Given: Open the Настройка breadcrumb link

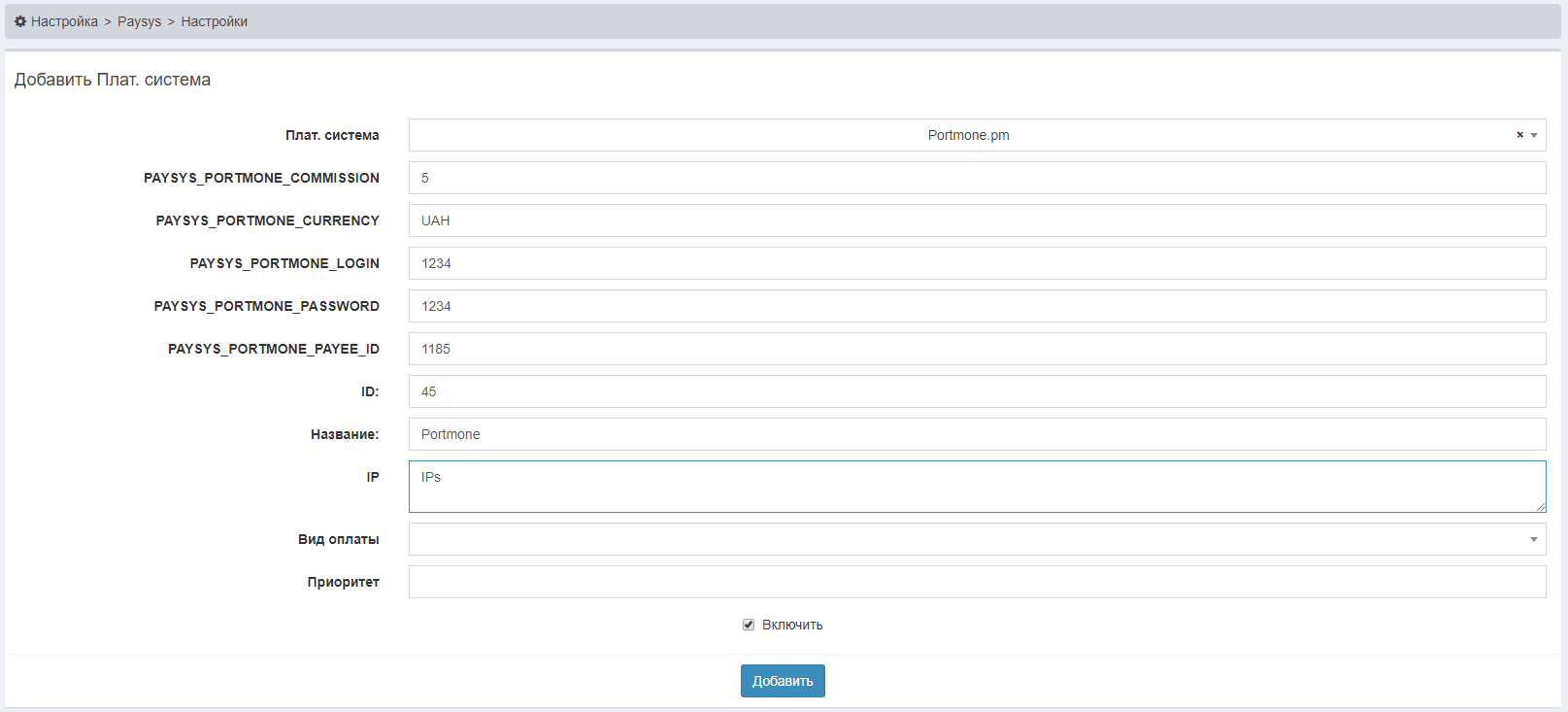Looking at the screenshot, I should (64, 21).
